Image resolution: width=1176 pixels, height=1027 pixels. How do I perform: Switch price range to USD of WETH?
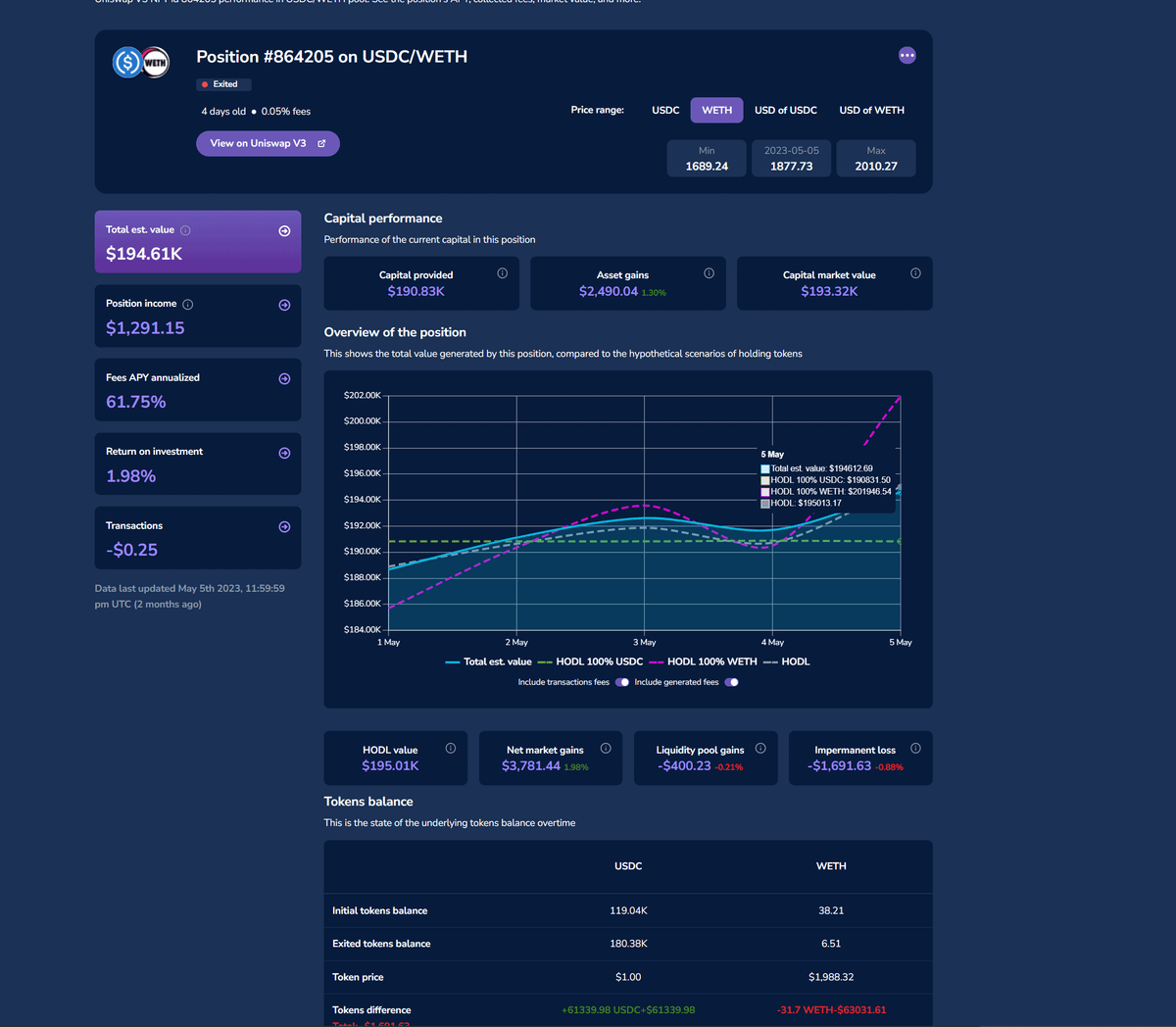[871, 110]
